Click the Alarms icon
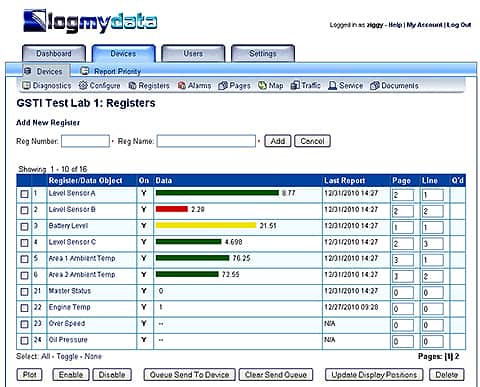480x387 pixels. click(182, 86)
